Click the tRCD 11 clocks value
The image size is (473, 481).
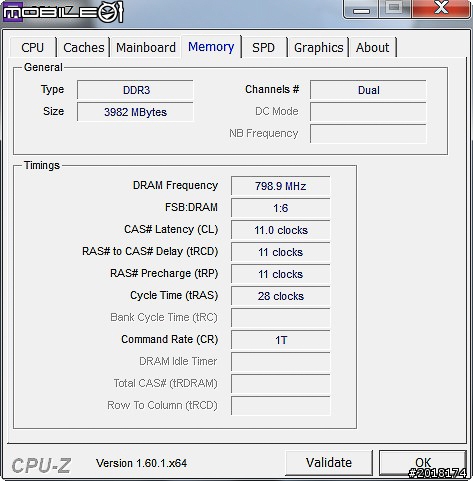281,252
